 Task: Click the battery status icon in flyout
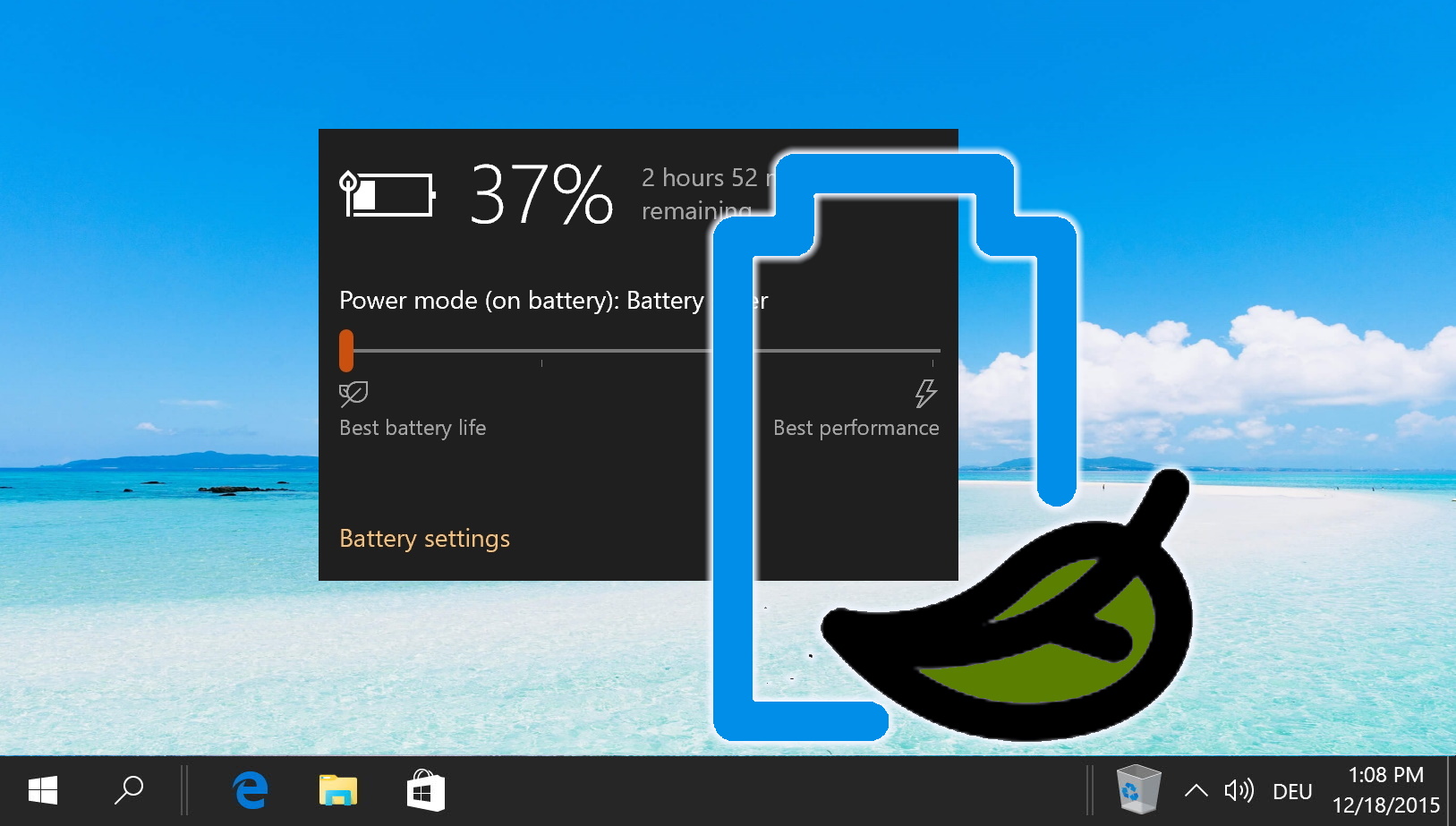pos(387,194)
